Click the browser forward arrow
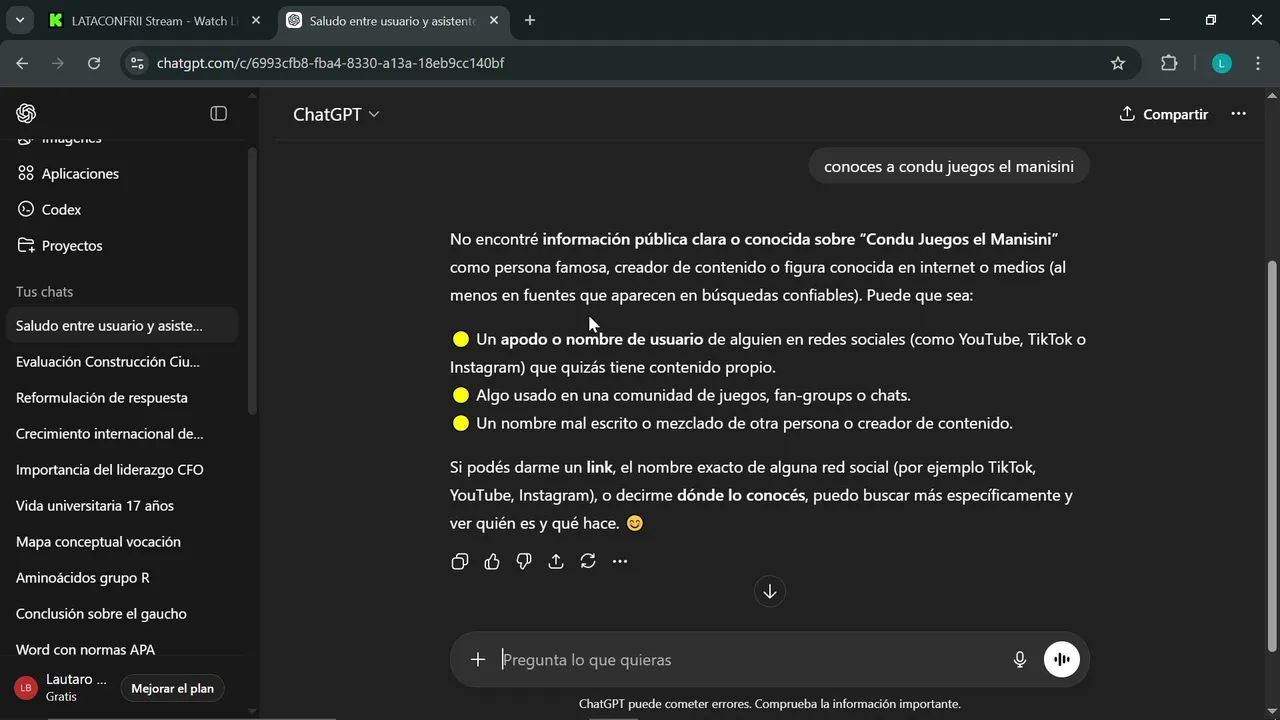Image resolution: width=1280 pixels, height=720 pixels. pyautogui.click(x=58, y=63)
